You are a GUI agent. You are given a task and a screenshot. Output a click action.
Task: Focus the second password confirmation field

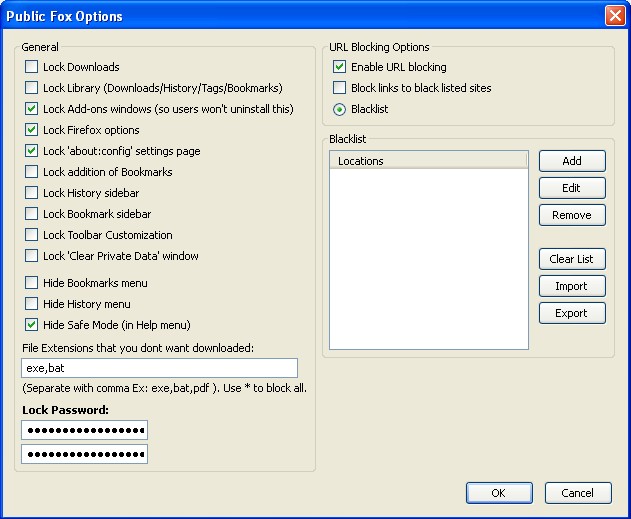click(85, 454)
